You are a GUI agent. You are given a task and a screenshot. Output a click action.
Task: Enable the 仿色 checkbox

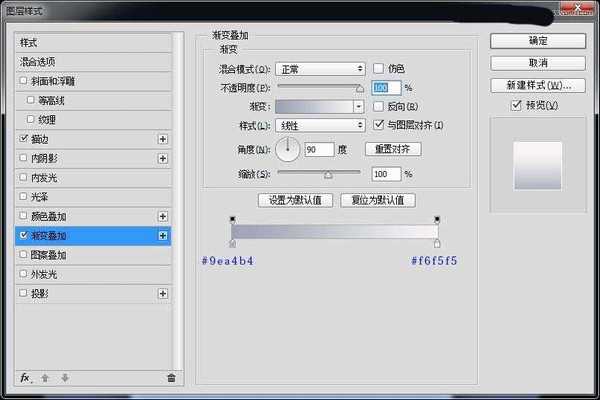tap(379, 69)
